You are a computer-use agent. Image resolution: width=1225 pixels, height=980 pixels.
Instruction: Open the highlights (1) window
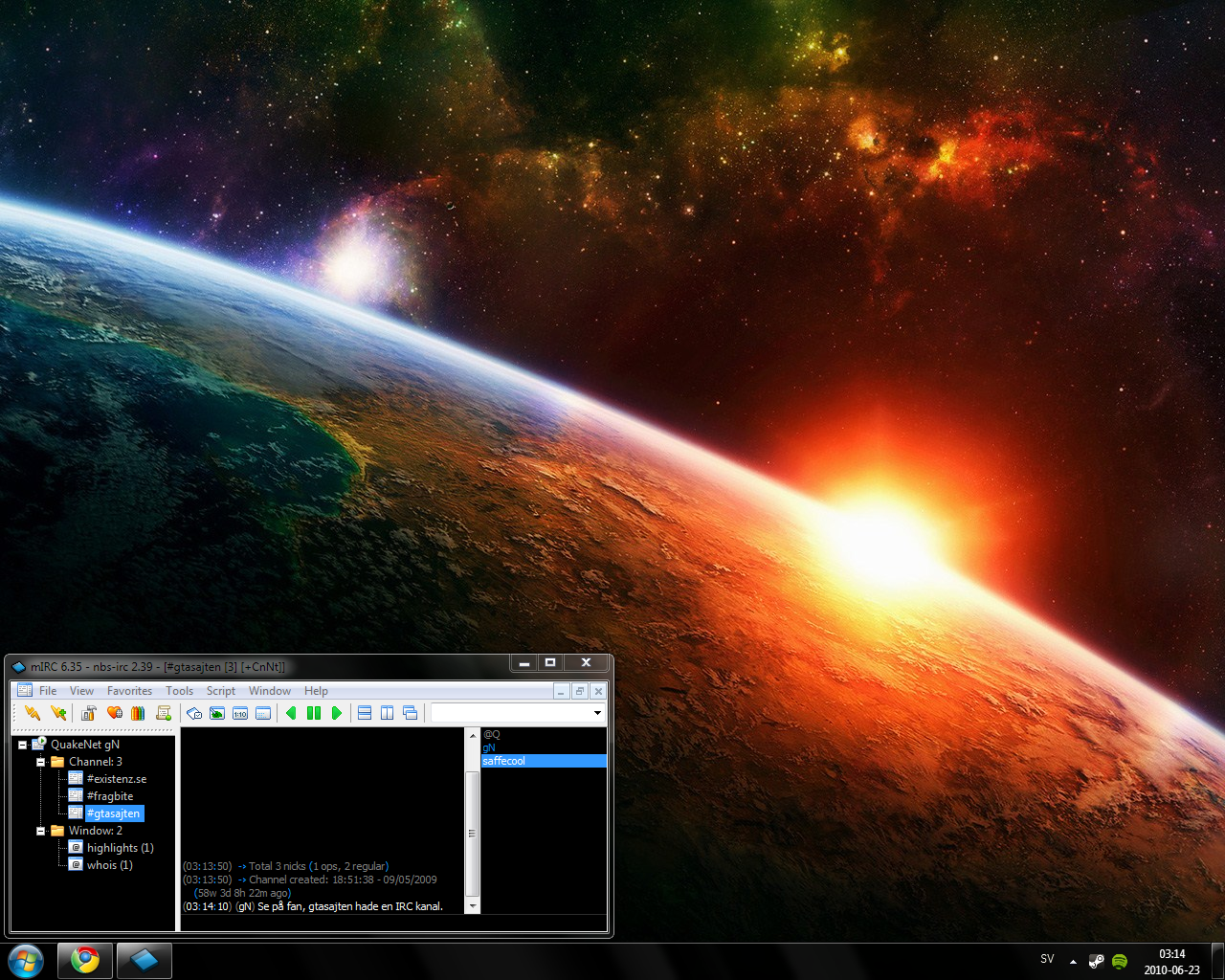(120, 848)
